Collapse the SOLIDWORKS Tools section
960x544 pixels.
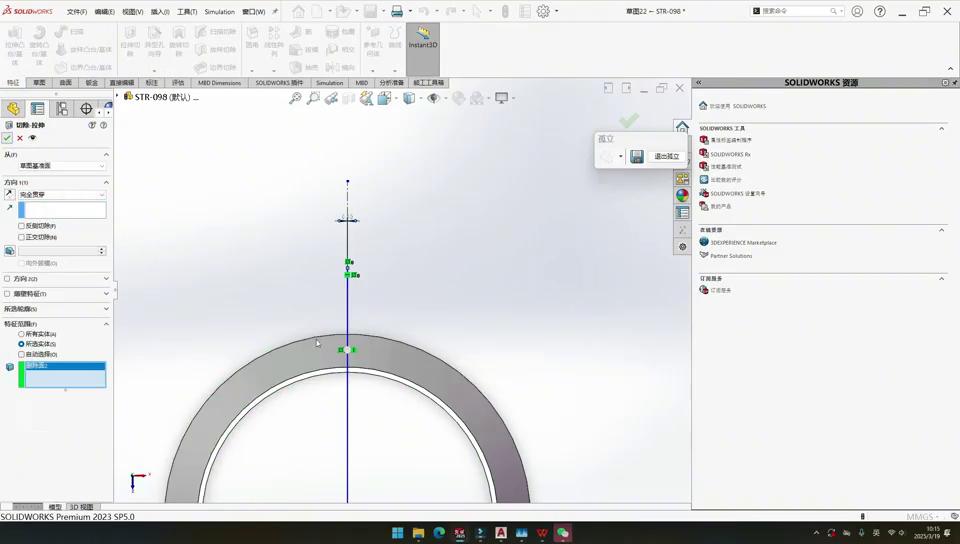click(x=941, y=128)
